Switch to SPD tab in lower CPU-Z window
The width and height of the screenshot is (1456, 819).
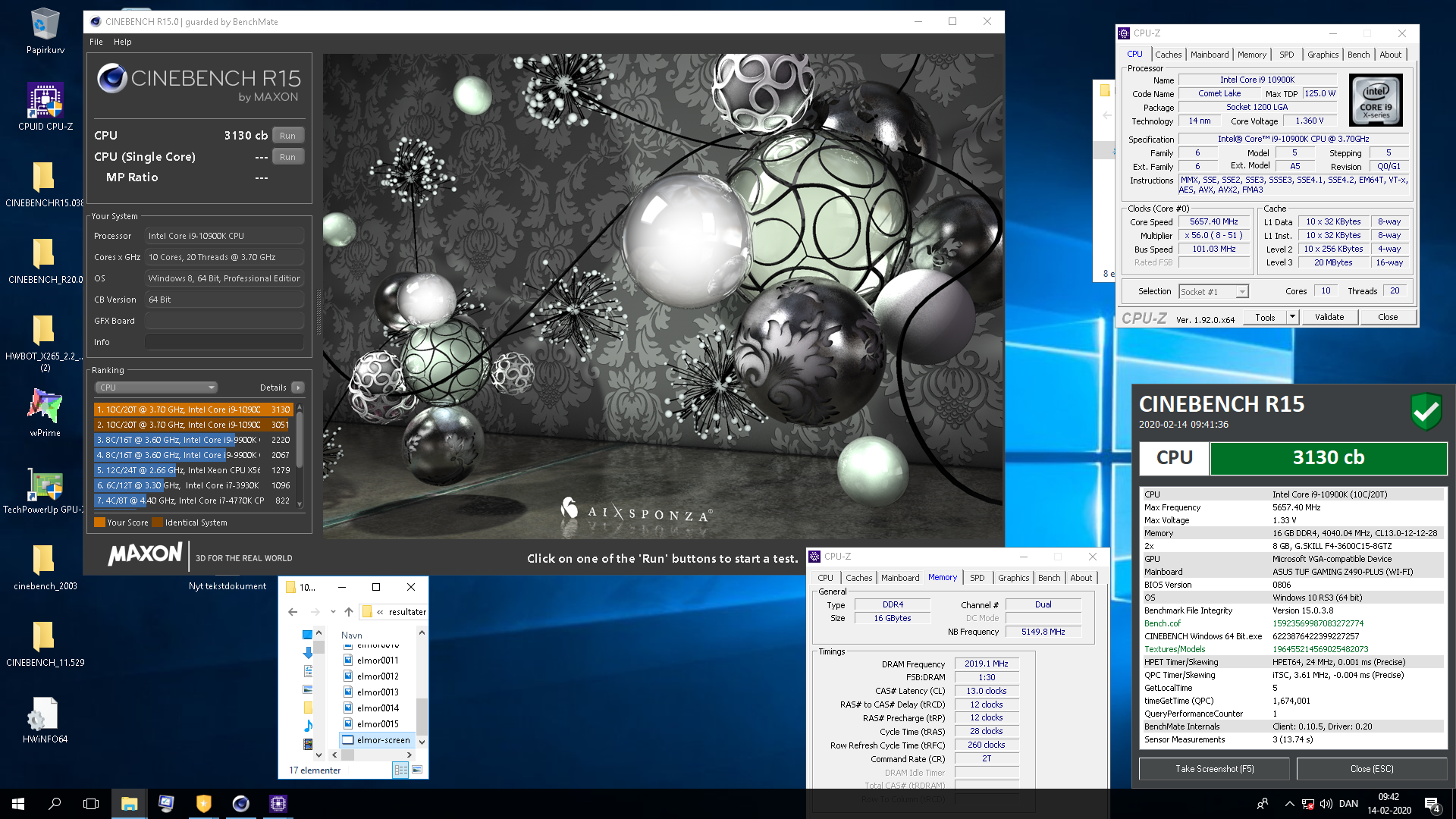click(977, 578)
